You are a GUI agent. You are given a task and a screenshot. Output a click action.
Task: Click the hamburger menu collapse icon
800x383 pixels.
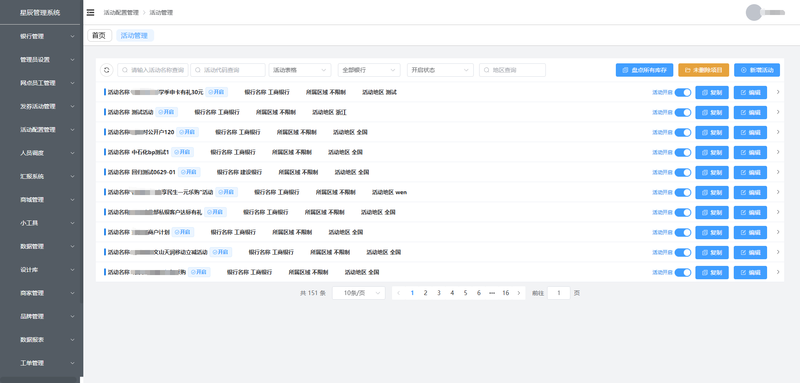90,13
